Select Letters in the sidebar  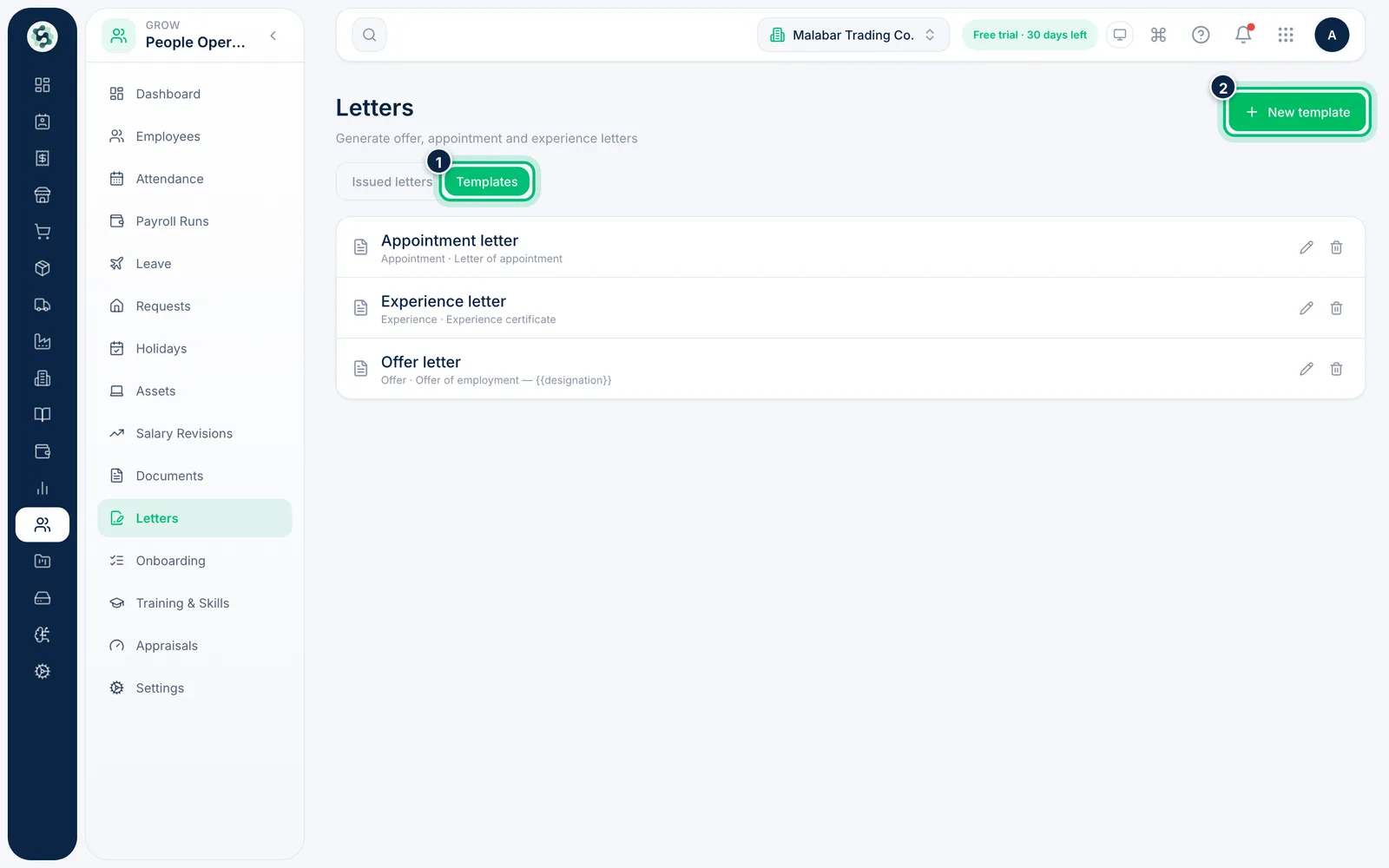click(194, 518)
